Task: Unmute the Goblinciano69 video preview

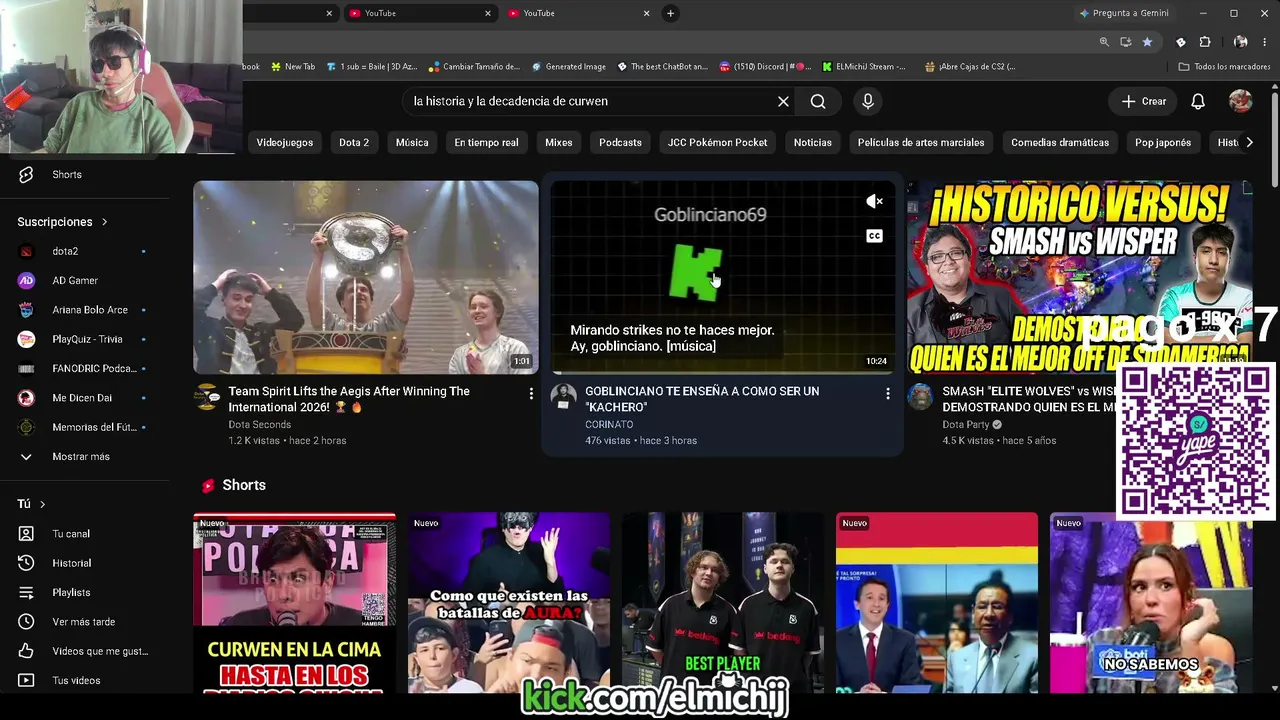Action: point(874,202)
